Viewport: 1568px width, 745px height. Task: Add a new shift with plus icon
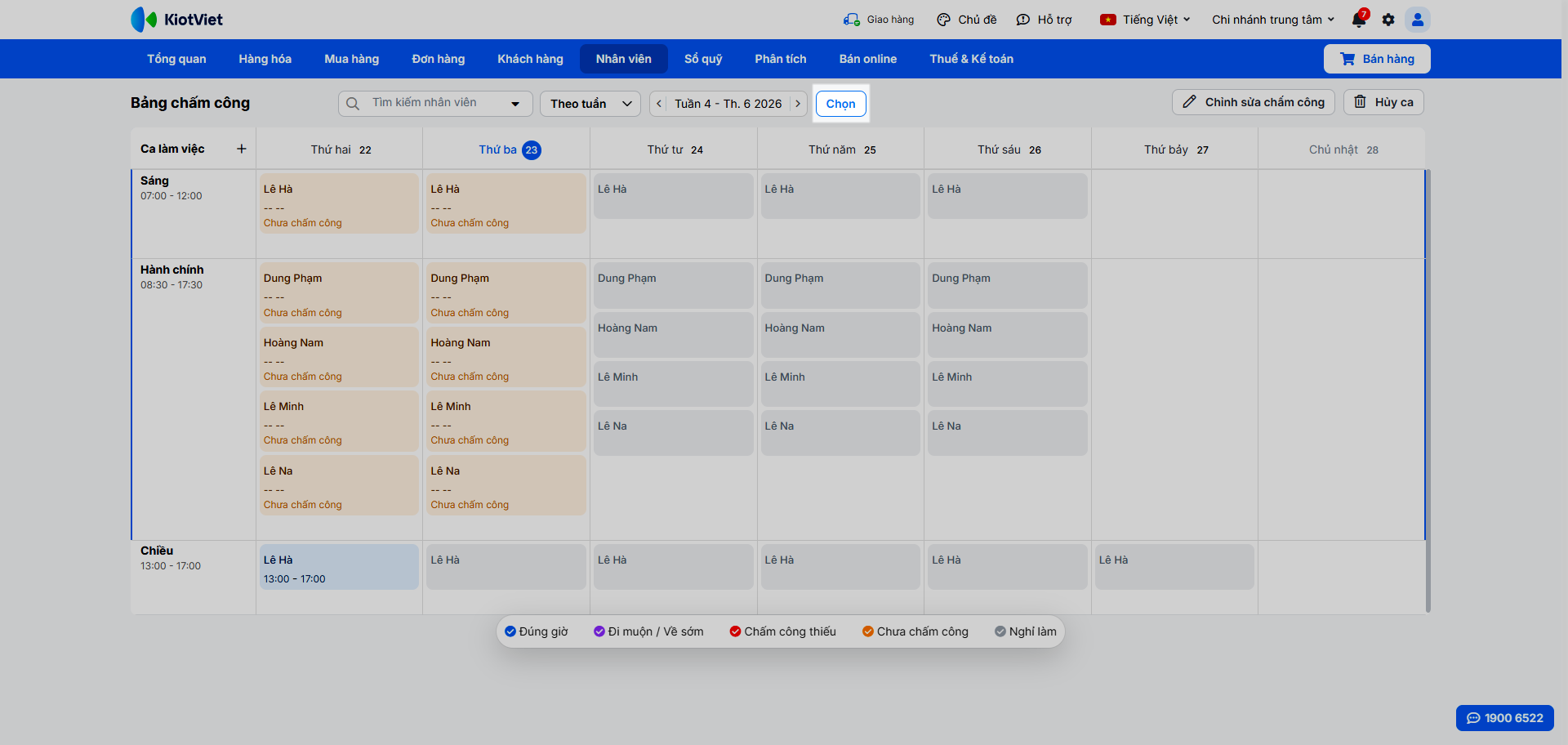(x=242, y=149)
